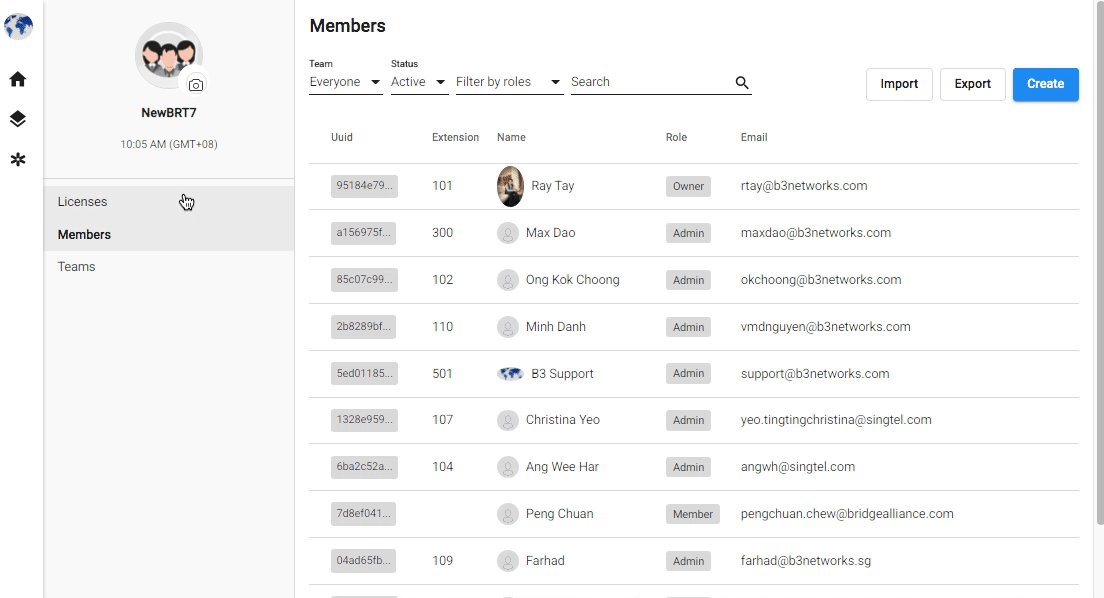This screenshot has width=1104, height=598.
Task: Open the Team Everyone dropdown
Action: click(x=346, y=82)
